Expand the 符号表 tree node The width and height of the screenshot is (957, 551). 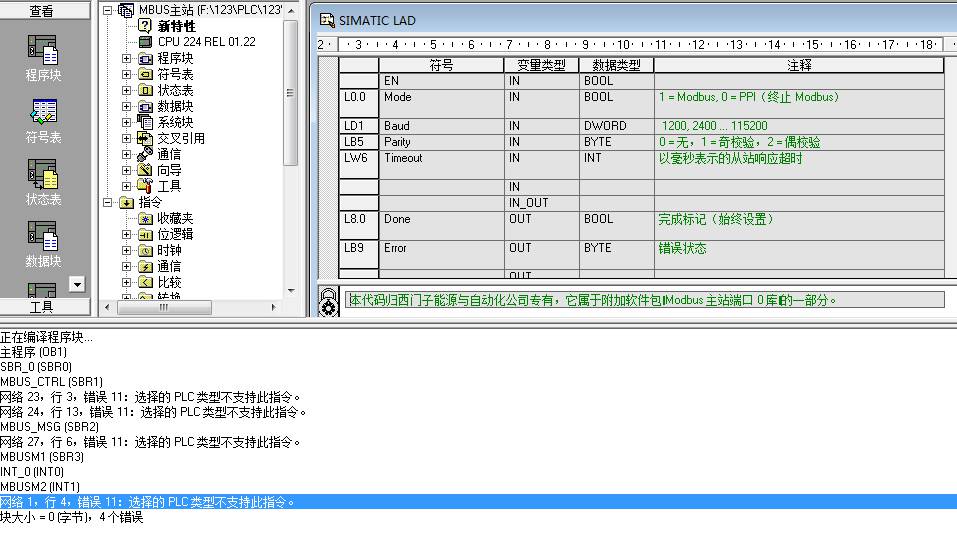coord(126,74)
